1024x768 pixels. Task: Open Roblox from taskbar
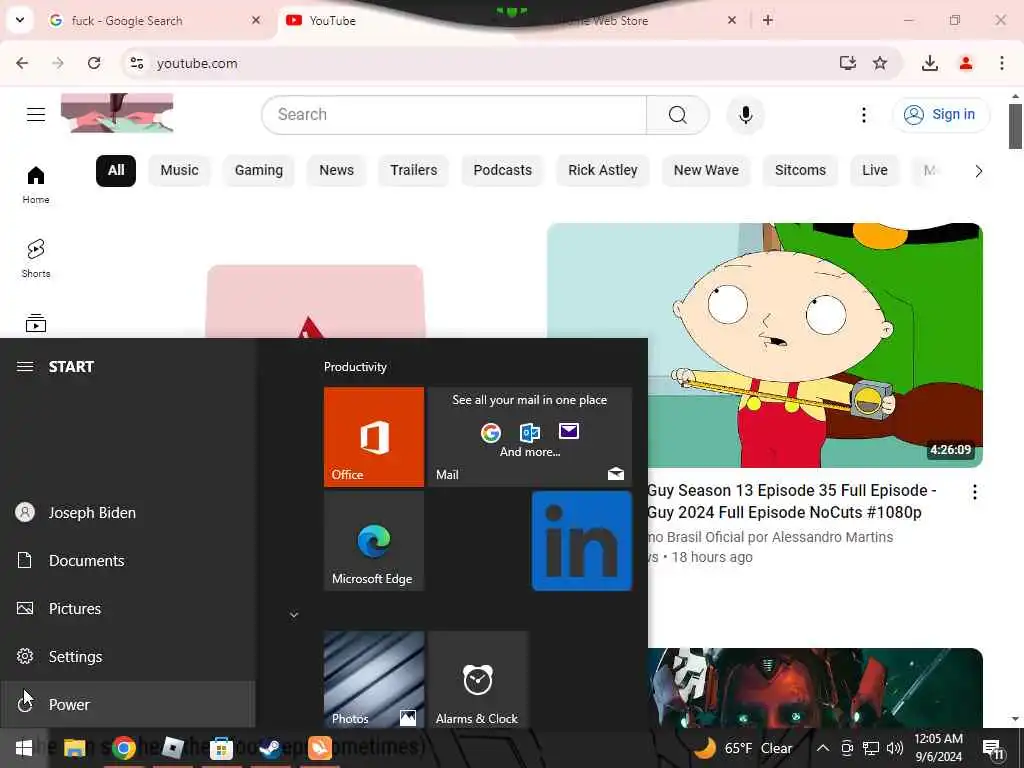click(x=172, y=748)
